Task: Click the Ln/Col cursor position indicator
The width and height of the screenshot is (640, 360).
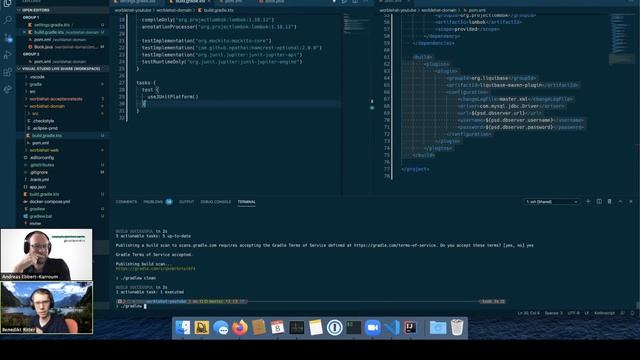Action: 529,313
